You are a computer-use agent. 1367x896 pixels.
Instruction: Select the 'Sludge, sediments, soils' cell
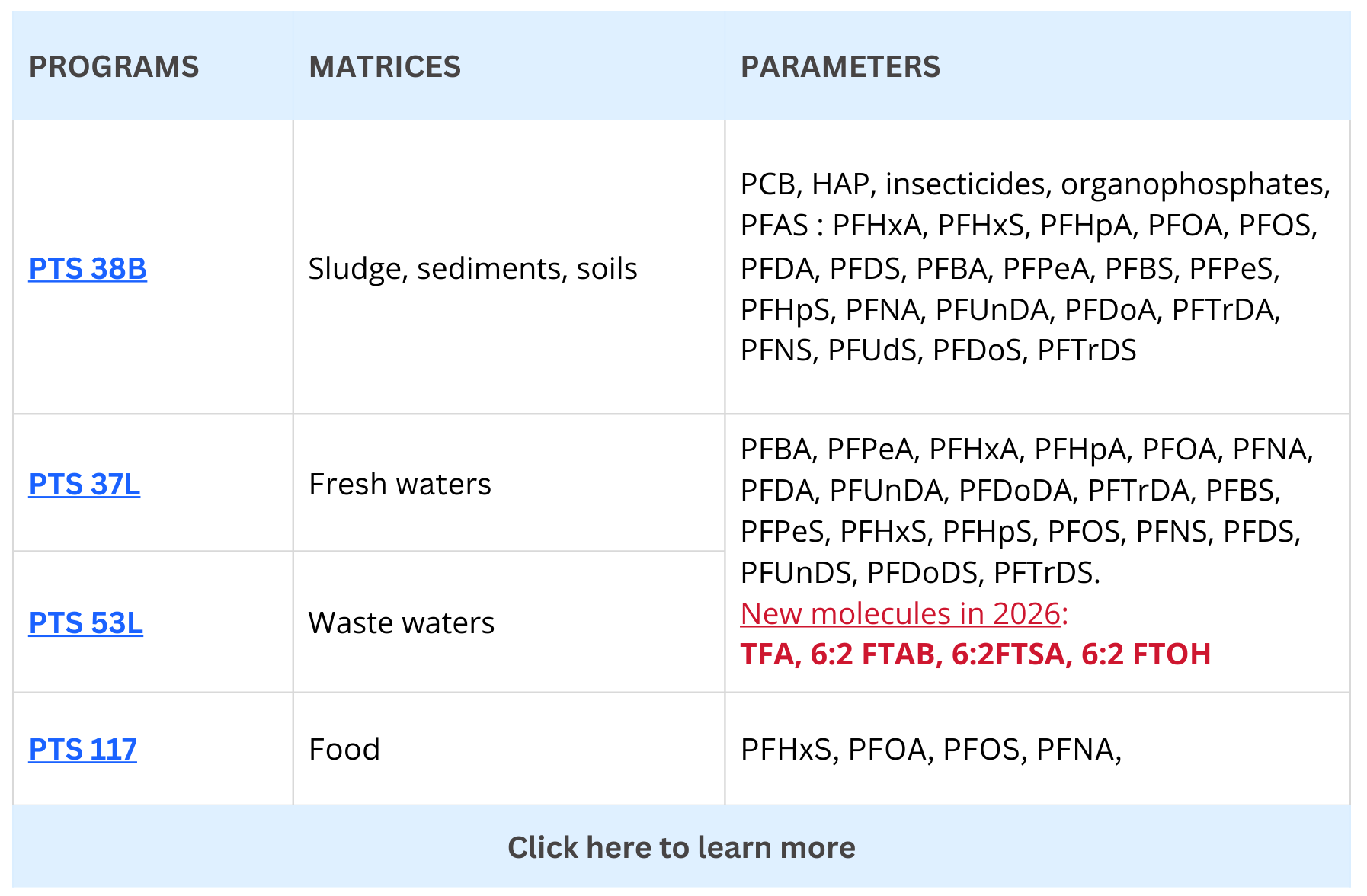pos(472,269)
